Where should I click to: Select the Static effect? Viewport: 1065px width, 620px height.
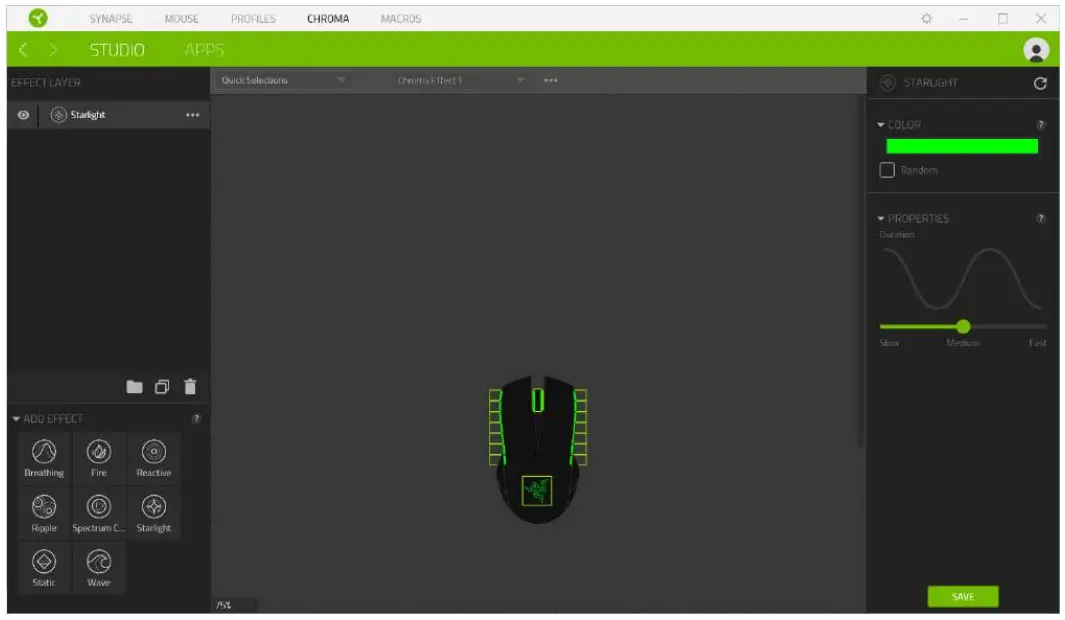click(43, 567)
